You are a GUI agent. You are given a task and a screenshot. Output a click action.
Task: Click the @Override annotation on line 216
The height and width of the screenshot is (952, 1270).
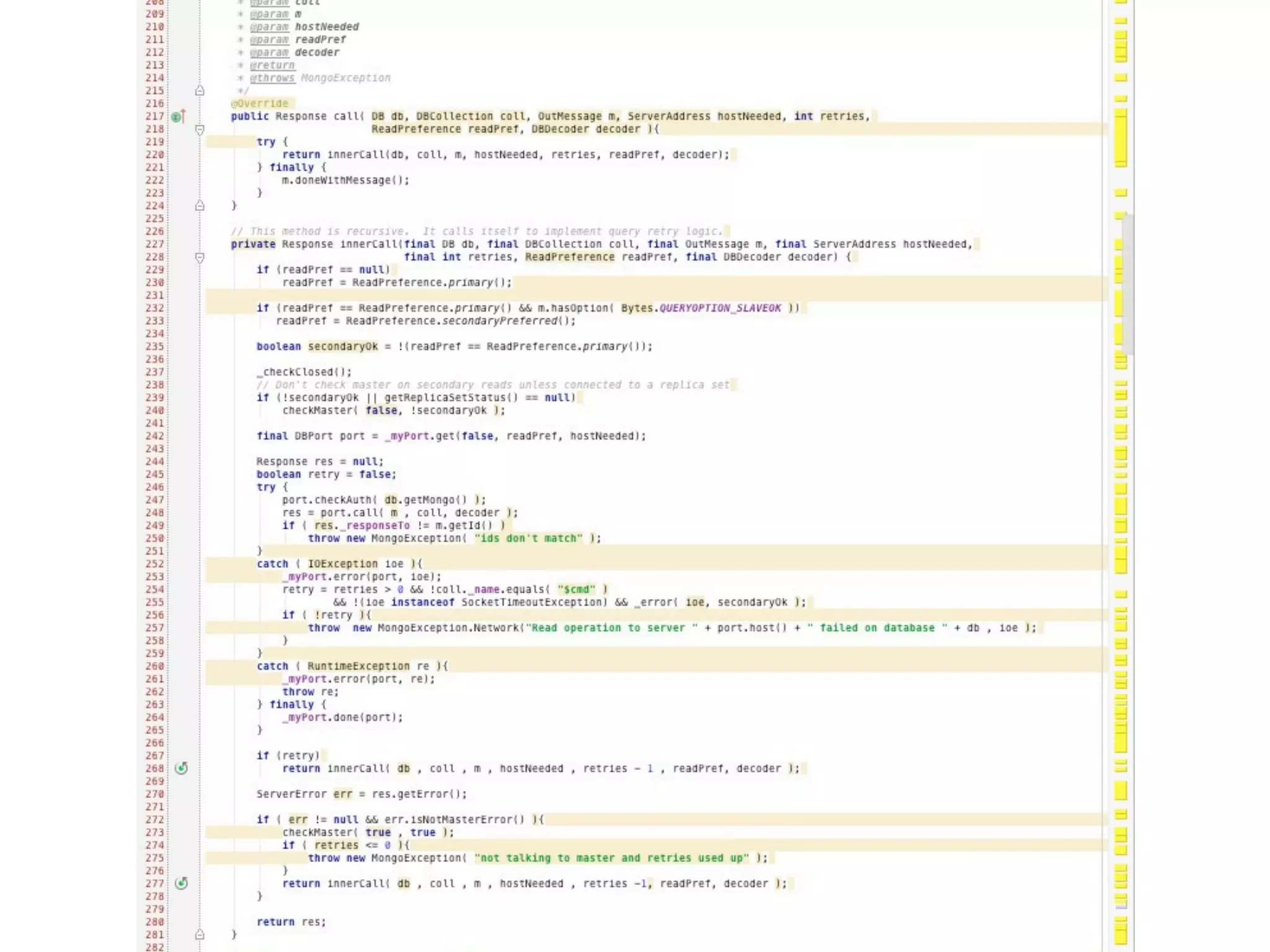click(x=260, y=104)
